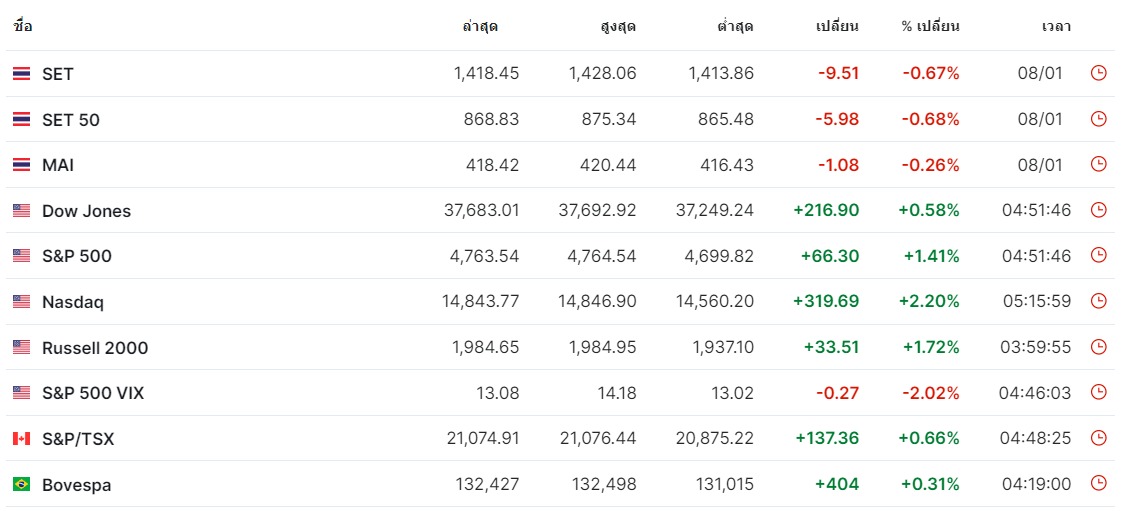The width and height of the screenshot is (1123, 511).
Task: Click the Thai flag next to SET 50
Action: pos(21,120)
